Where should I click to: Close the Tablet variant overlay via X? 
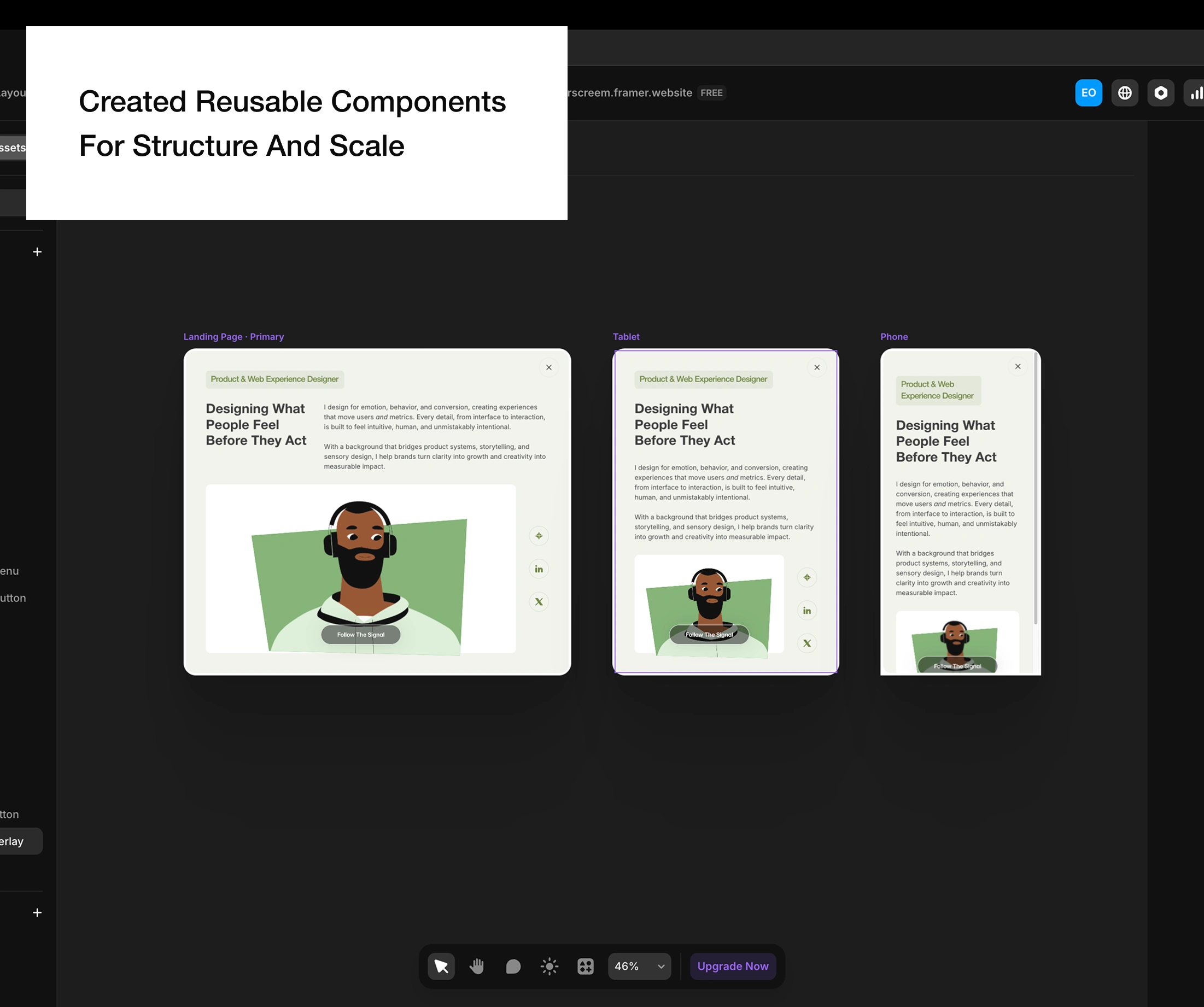point(817,367)
